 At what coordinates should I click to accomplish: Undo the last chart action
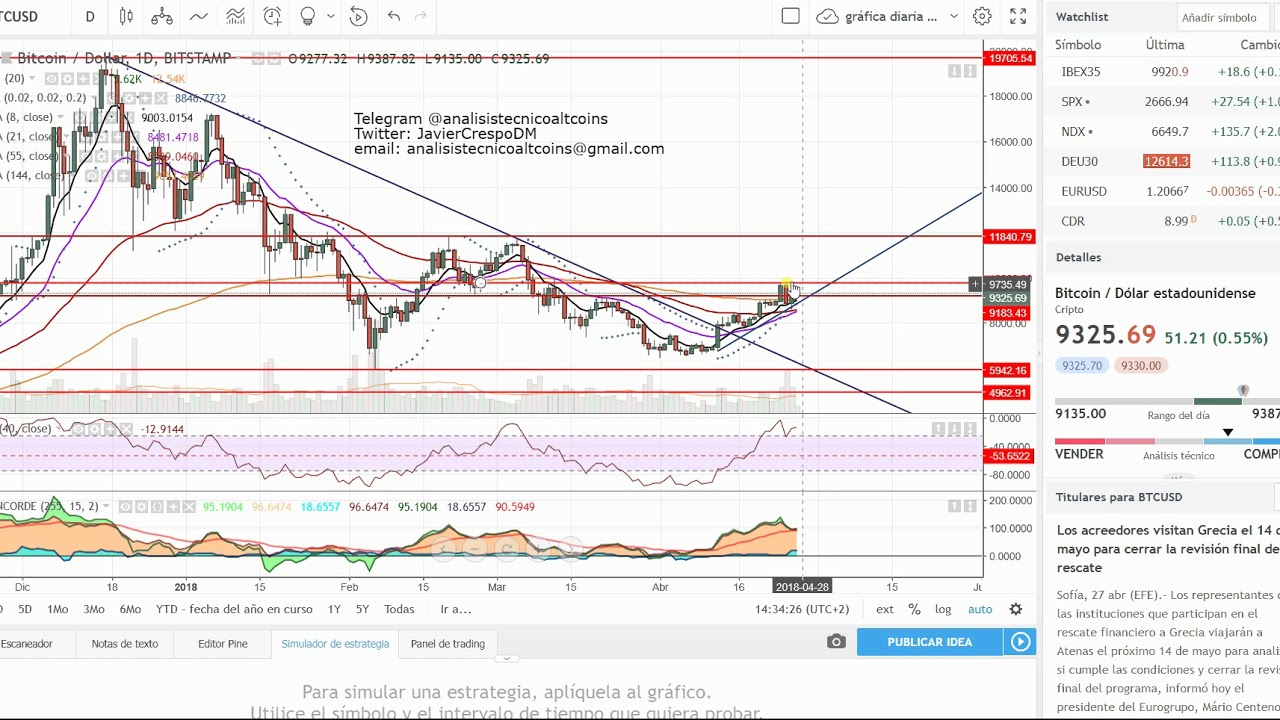point(394,16)
